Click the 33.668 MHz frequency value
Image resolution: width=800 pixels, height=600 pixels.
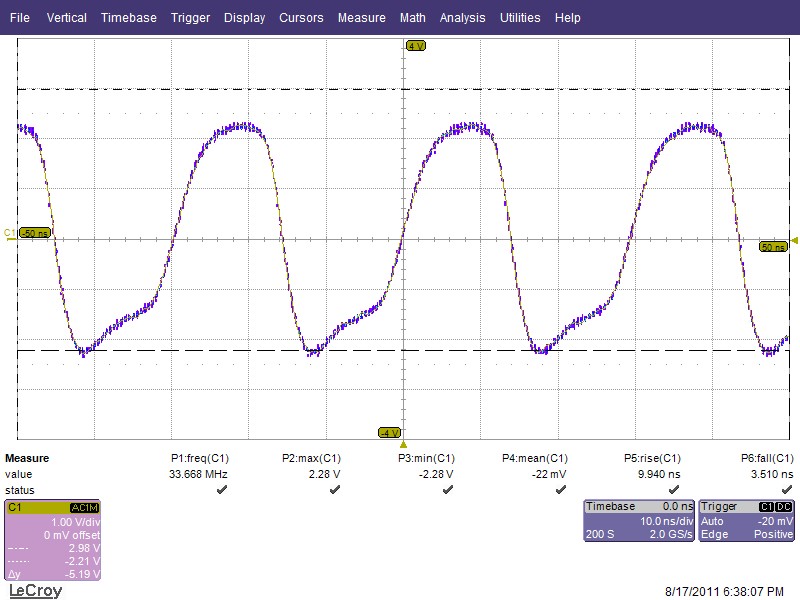pyautogui.click(x=198, y=474)
